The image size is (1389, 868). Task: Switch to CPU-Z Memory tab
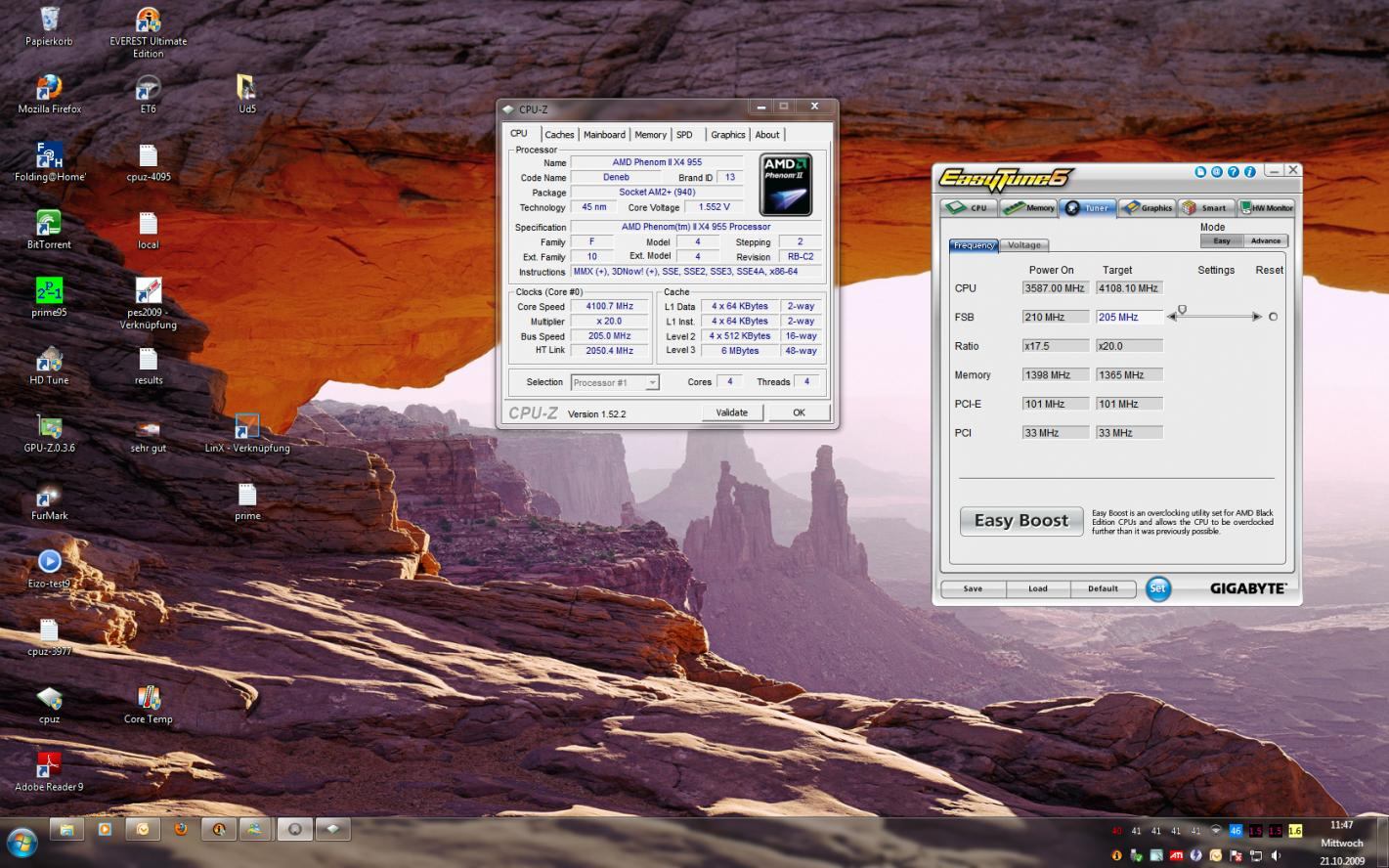tap(650, 135)
